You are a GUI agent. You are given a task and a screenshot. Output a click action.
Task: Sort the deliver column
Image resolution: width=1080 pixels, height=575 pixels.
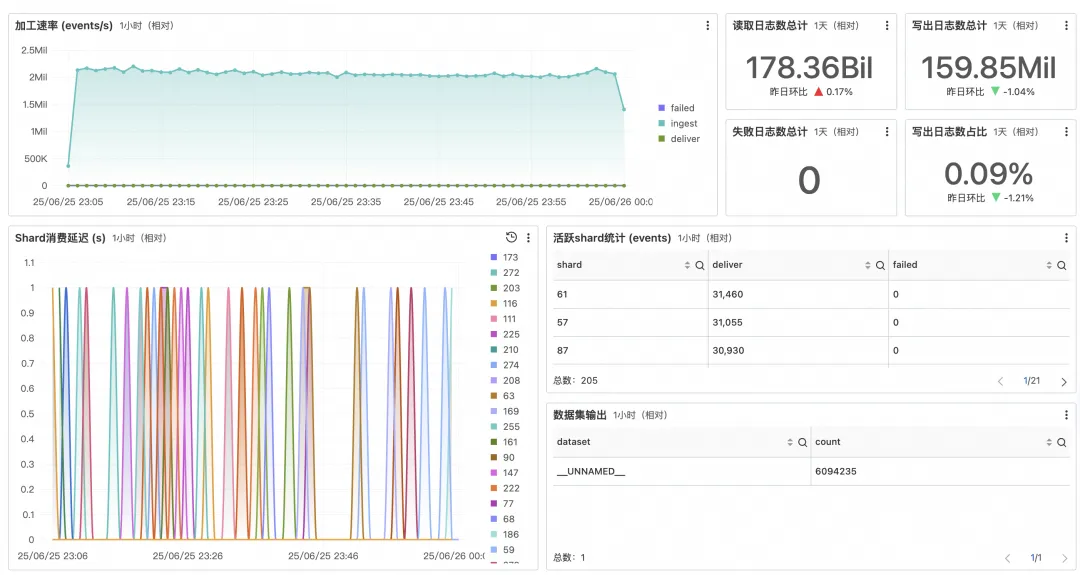868,265
